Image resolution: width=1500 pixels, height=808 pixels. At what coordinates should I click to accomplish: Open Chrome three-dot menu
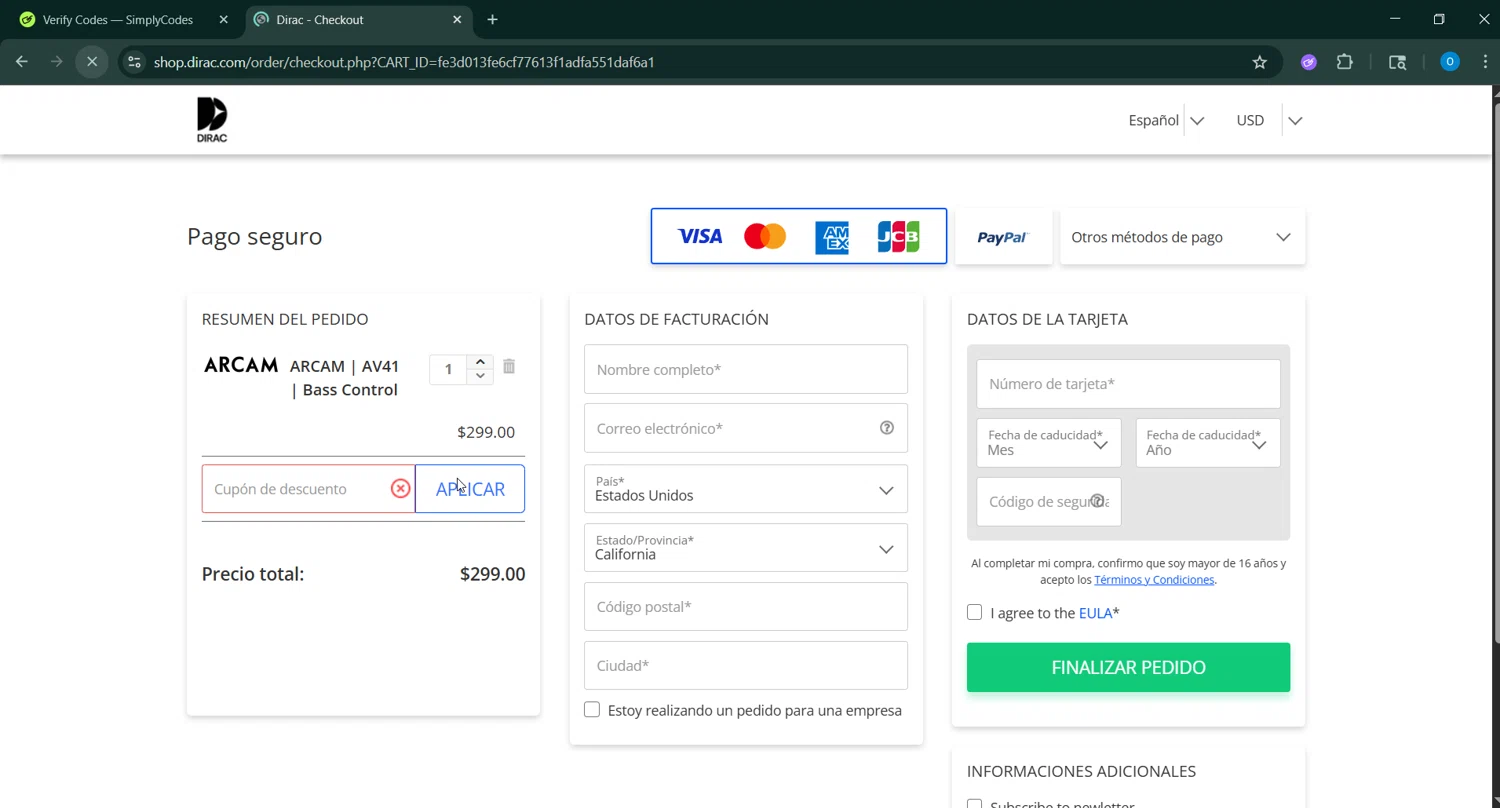1485,62
